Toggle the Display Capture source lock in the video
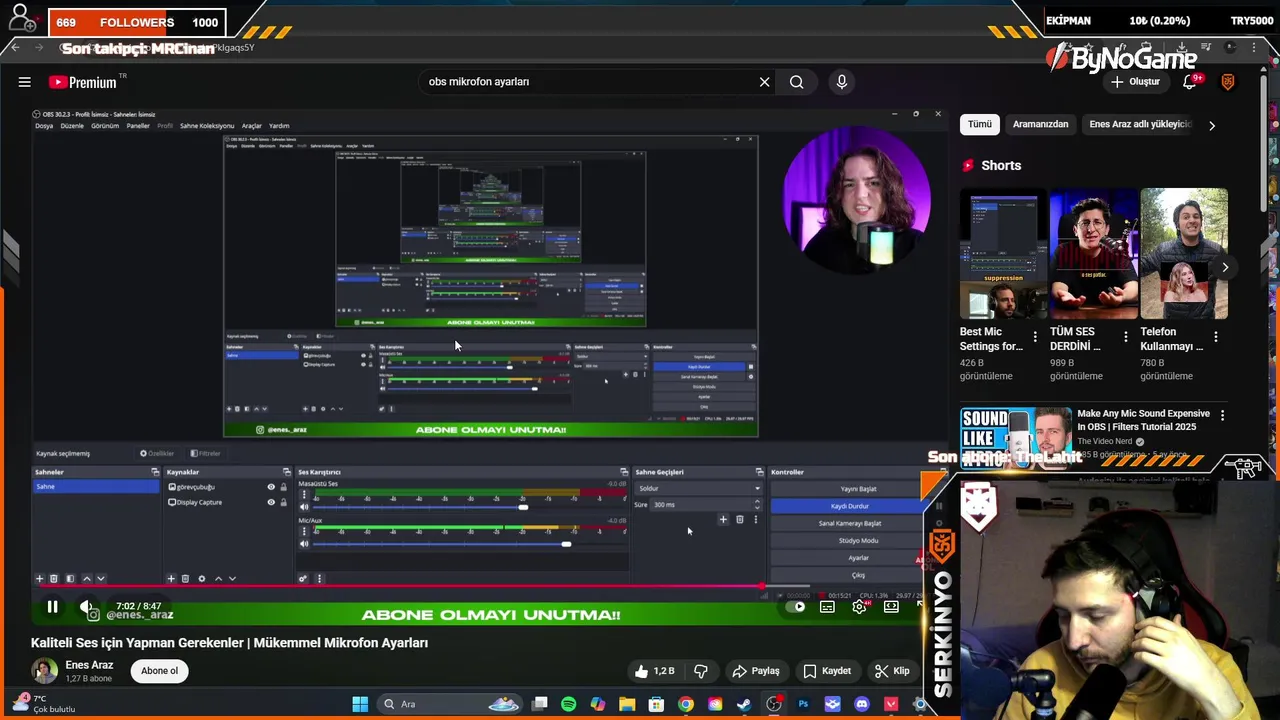The width and height of the screenshot is (1280, 720). [283, 502]
